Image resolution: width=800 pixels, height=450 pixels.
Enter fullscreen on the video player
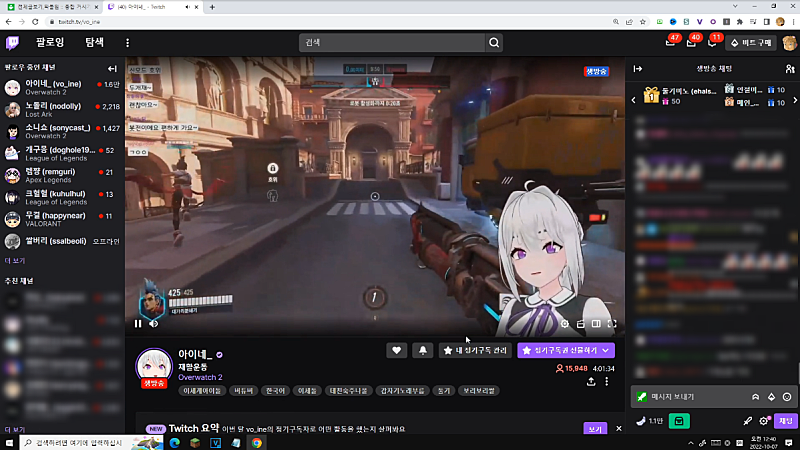click(612, 323)
